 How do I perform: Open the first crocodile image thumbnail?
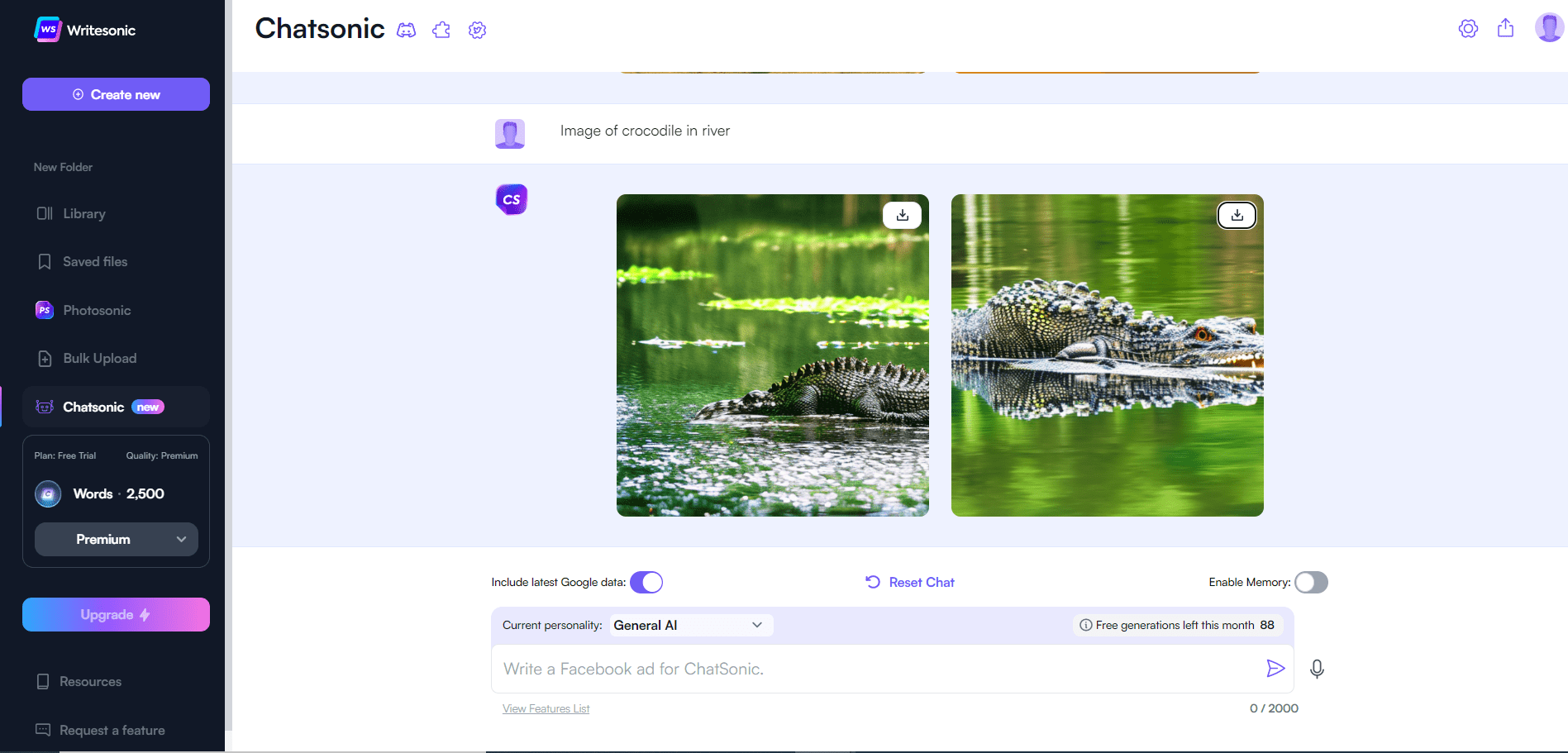773,355
